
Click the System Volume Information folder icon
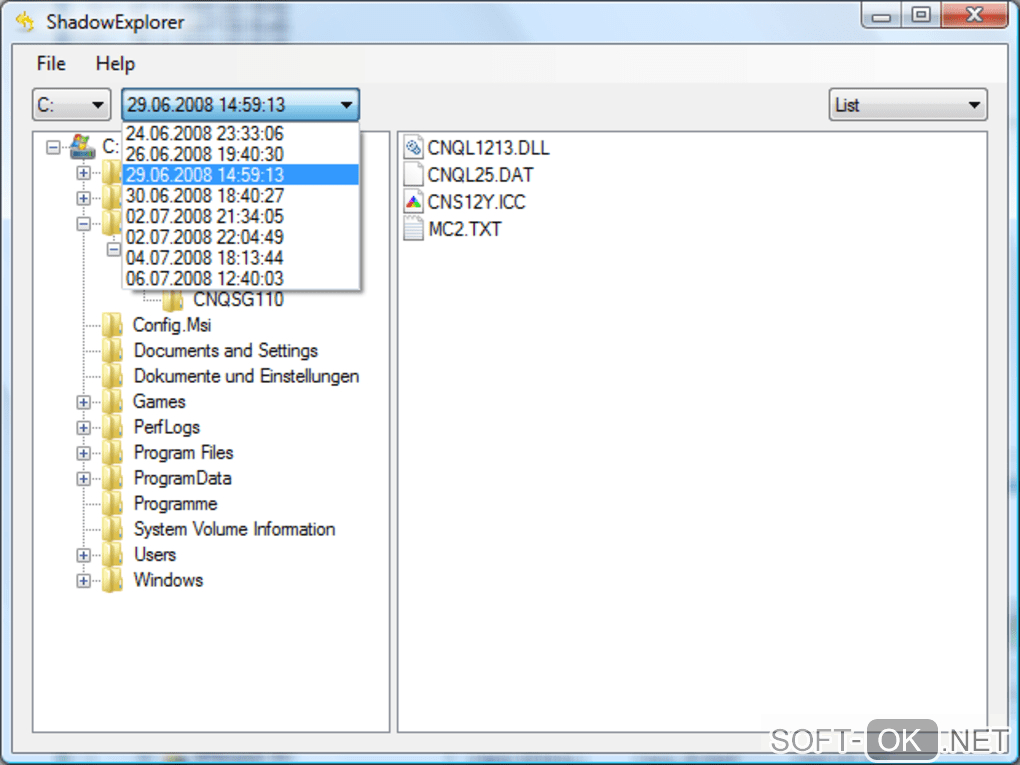113,529
